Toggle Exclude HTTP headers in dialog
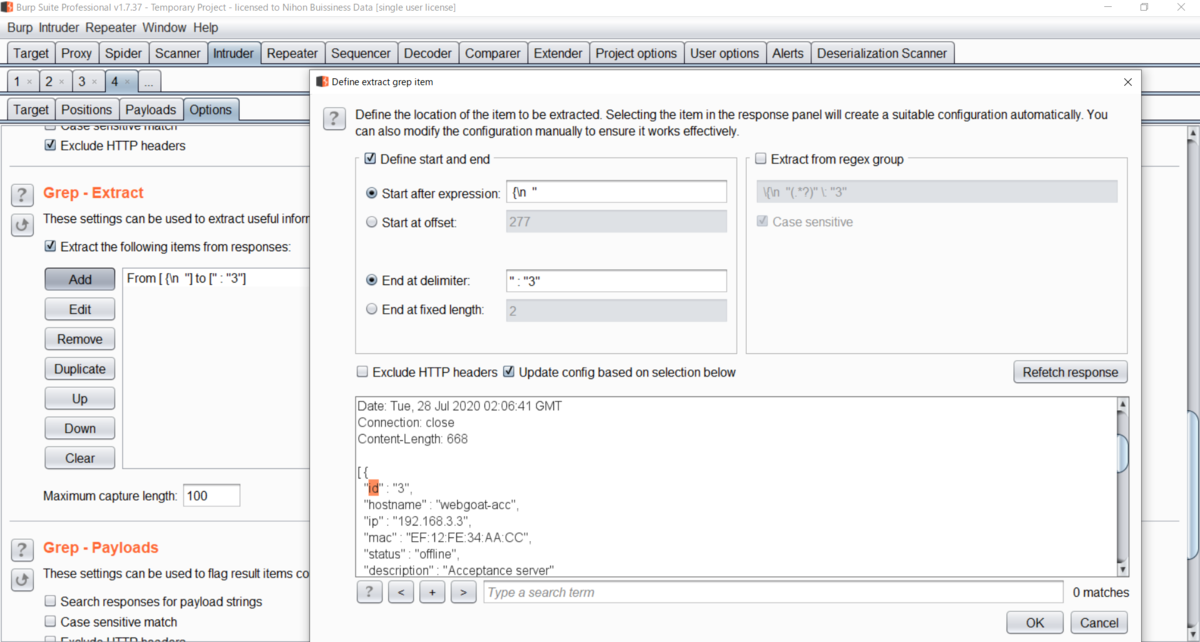The image size is (1200, 642). [x=362, y=372]
